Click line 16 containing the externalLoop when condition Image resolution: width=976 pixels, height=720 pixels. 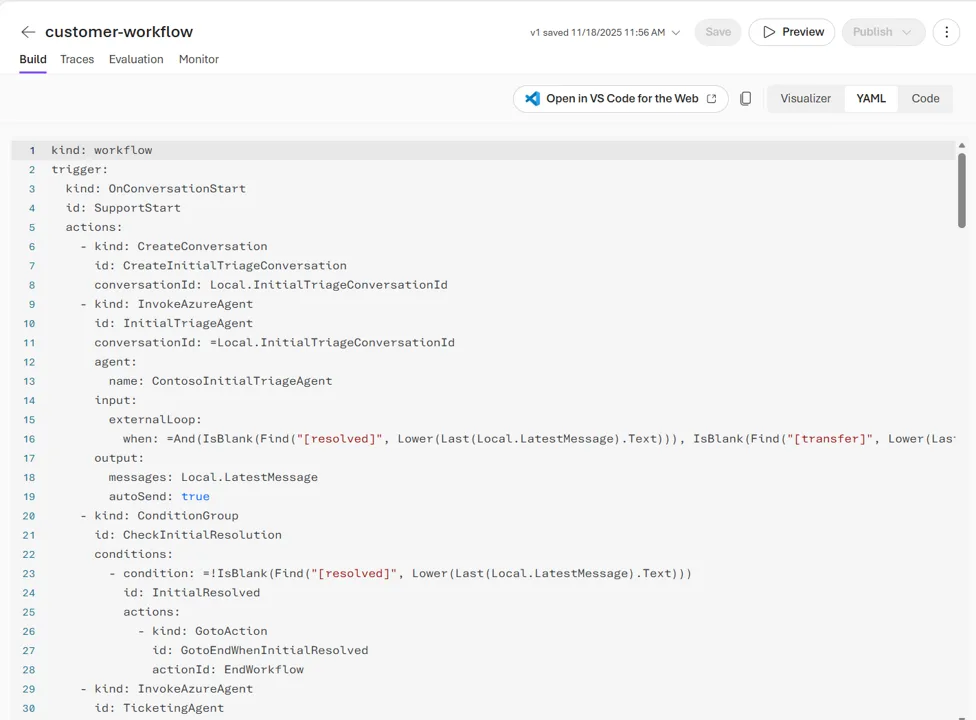(x=500, y=439)
